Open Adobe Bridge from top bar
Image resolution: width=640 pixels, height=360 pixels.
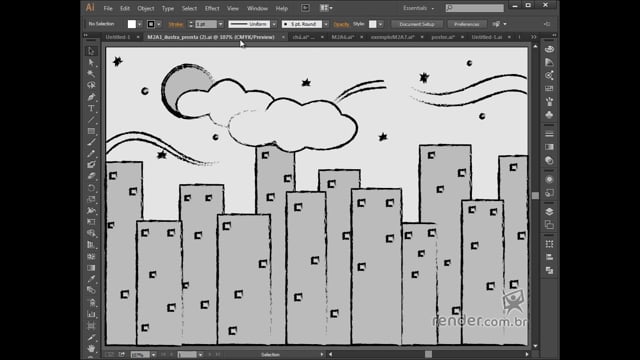(305, 8)
